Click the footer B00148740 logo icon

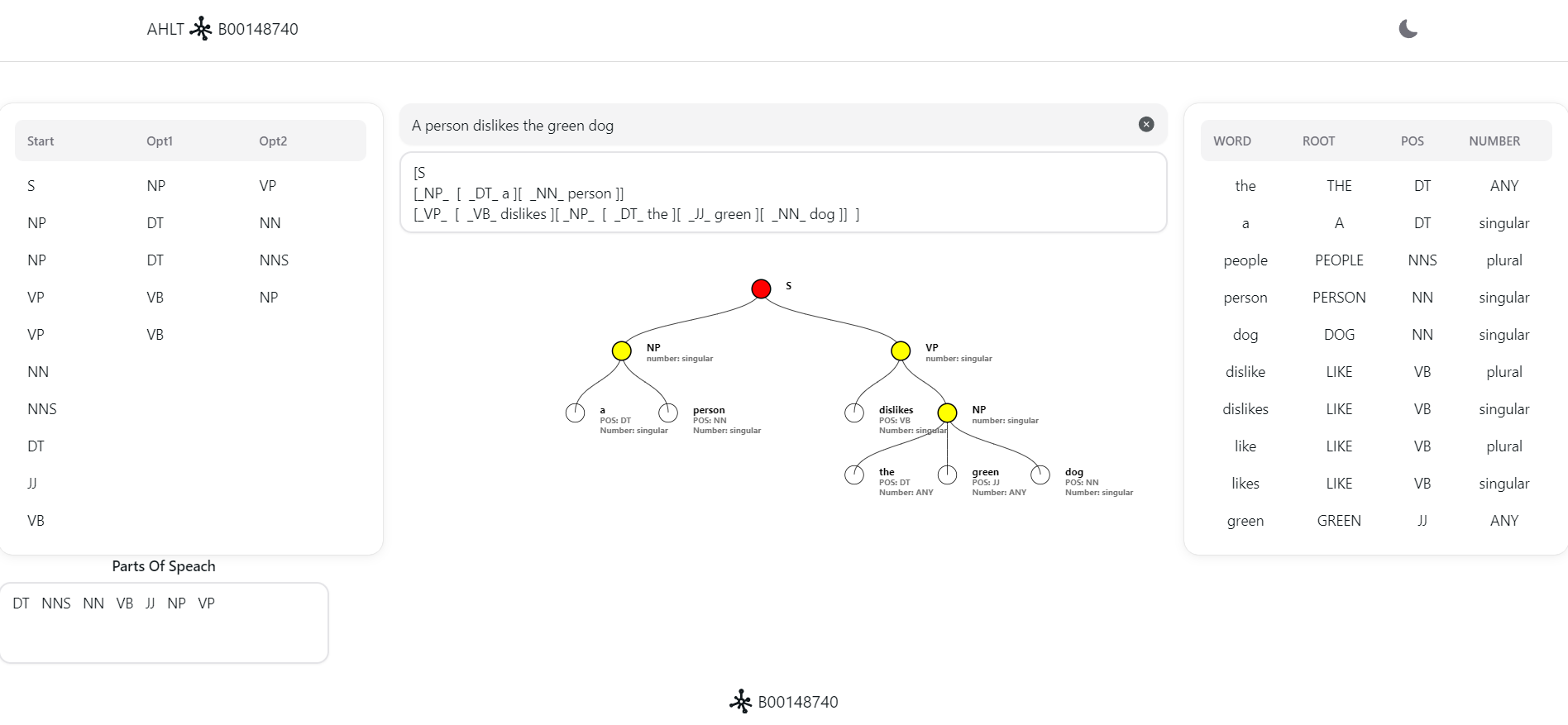740,701
